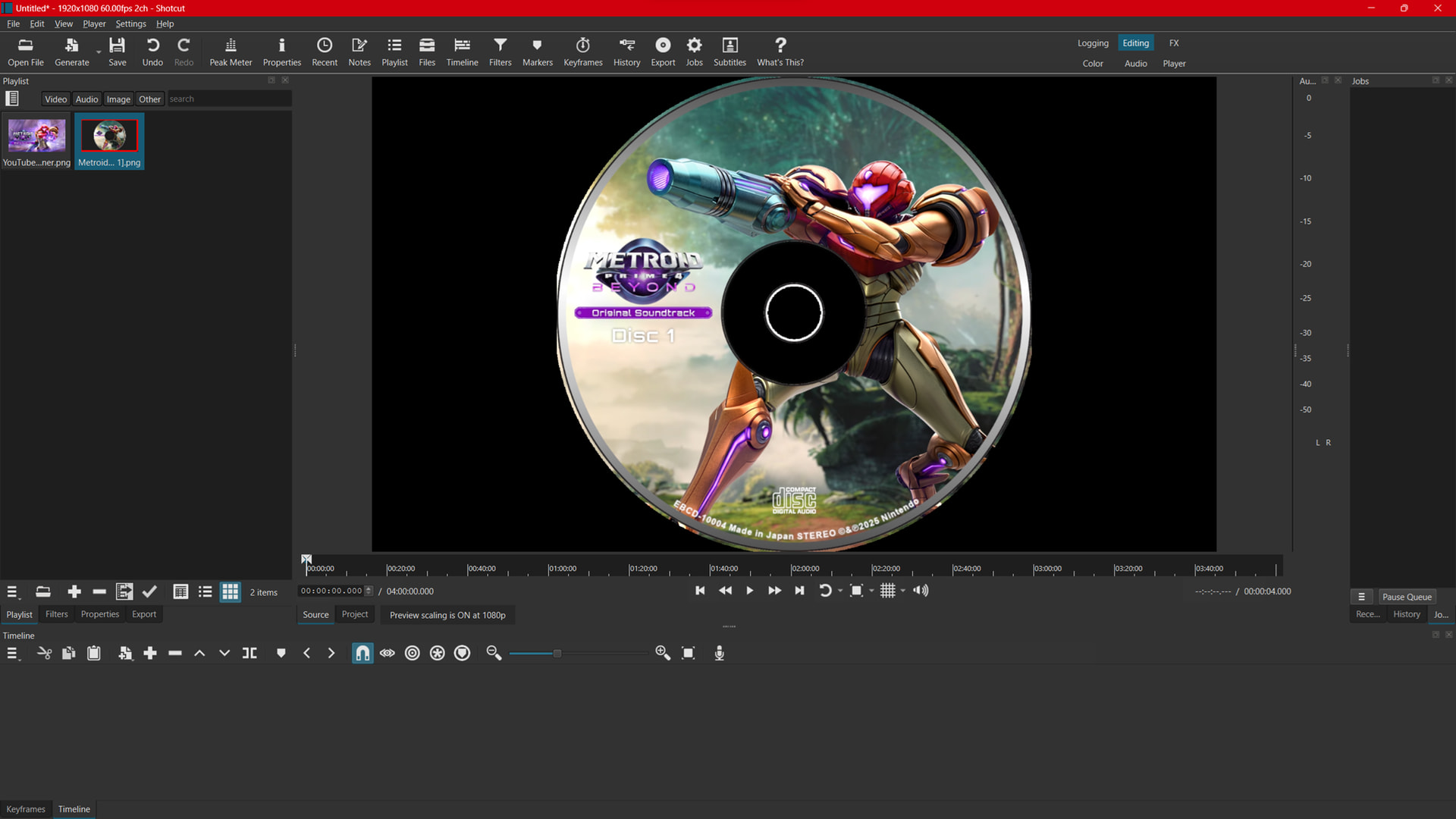Go to the previous marker in the timeline
The height and width of the screenshot is (819, 1456).
click(306, 653)
